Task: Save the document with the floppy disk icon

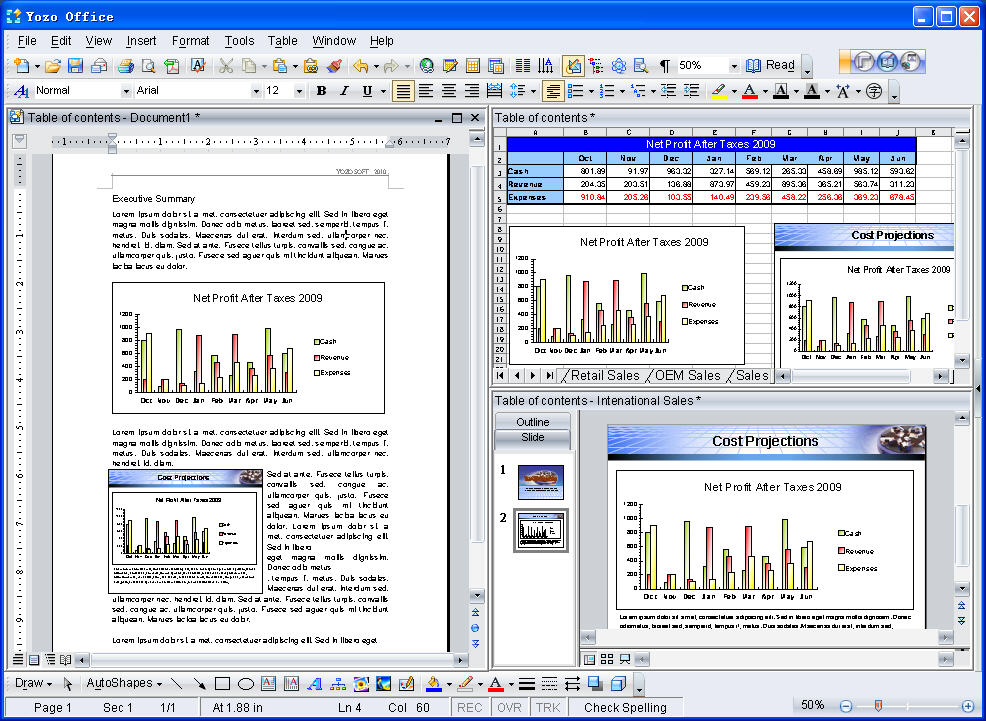Action: (x=75, y=65)
